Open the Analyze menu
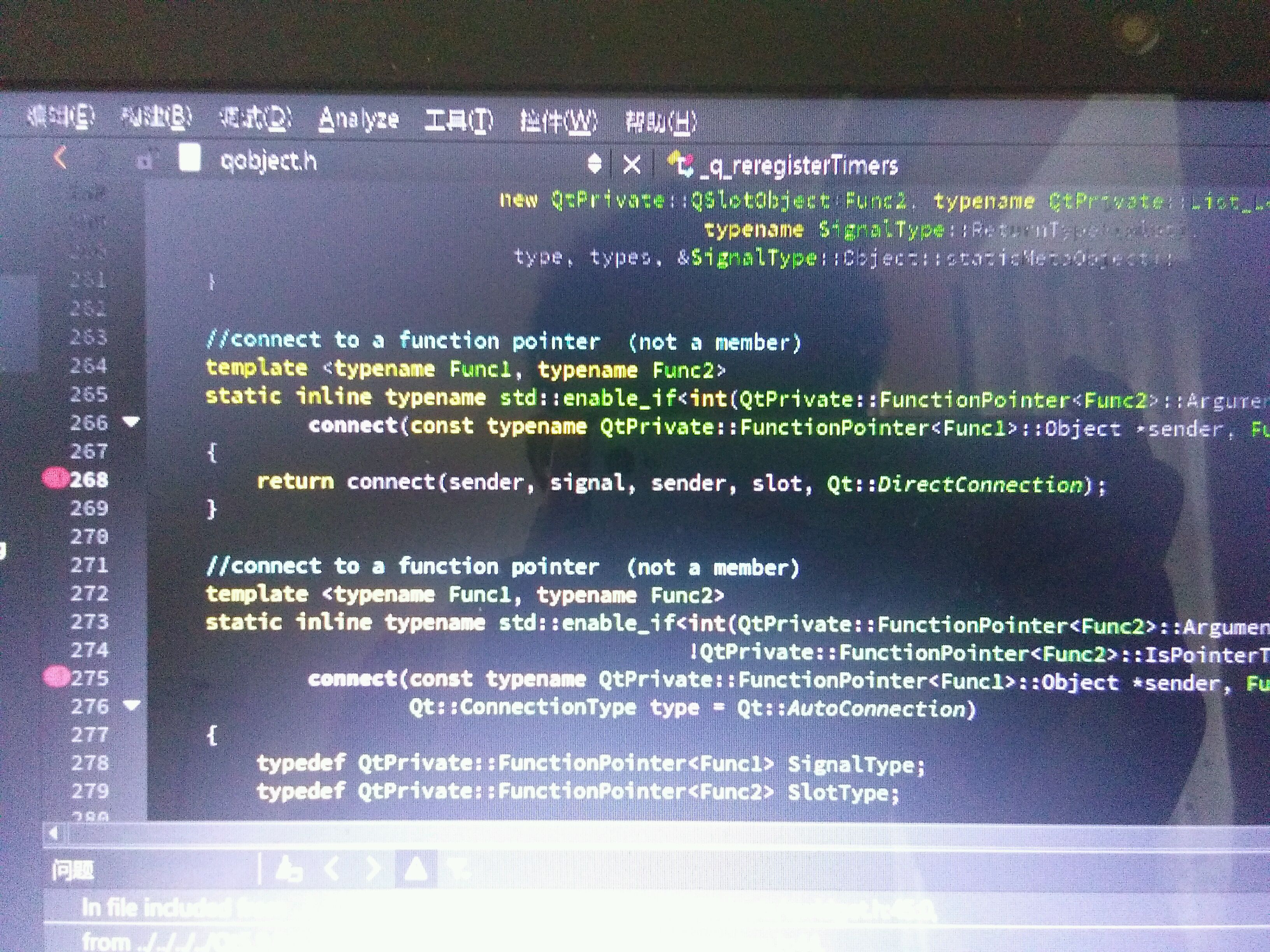Viewport: 1270px width, 952px height. pyautogui.click(x=359, y=119)
